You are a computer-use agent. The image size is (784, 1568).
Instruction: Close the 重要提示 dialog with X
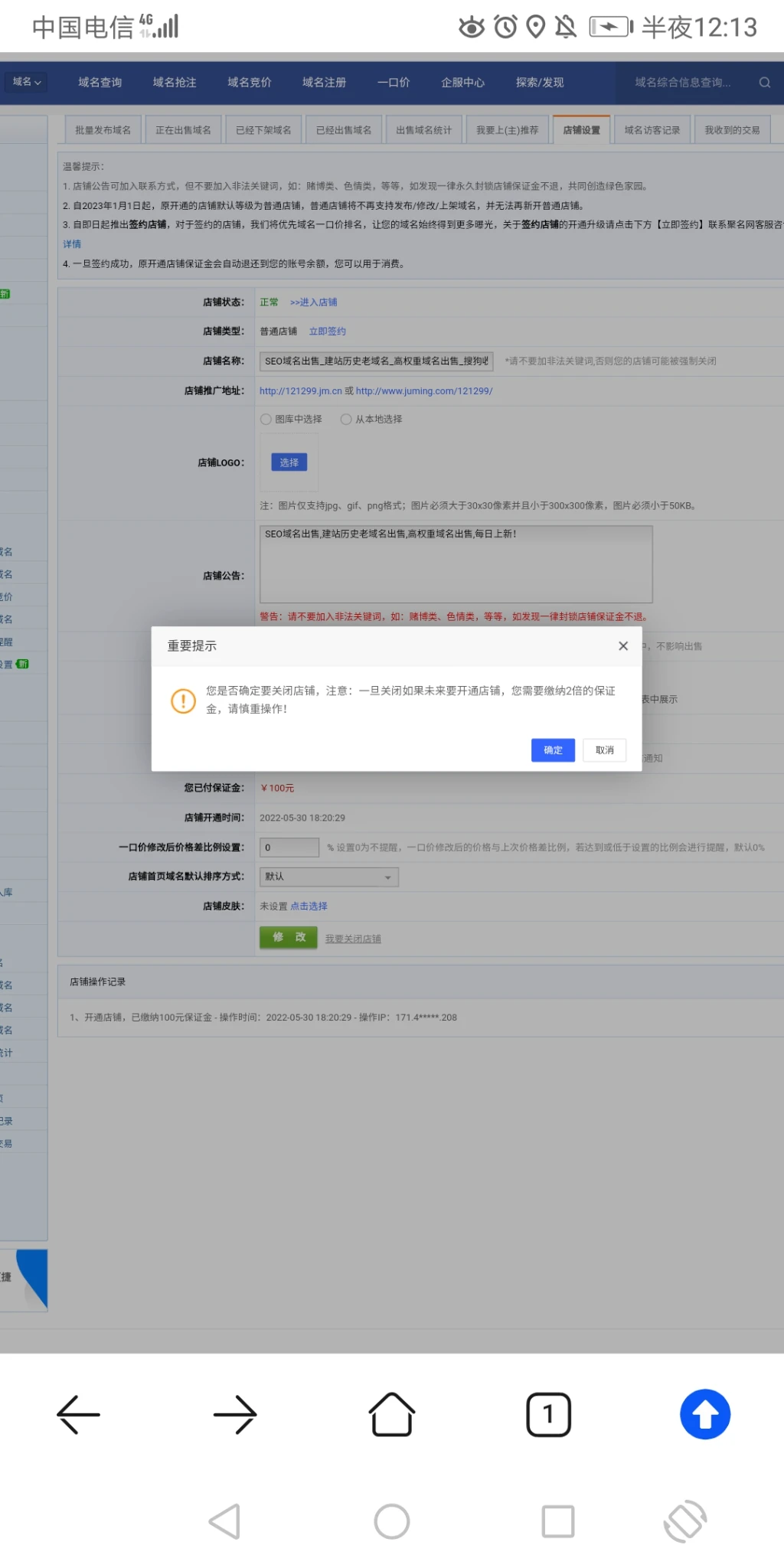point(623,646)
